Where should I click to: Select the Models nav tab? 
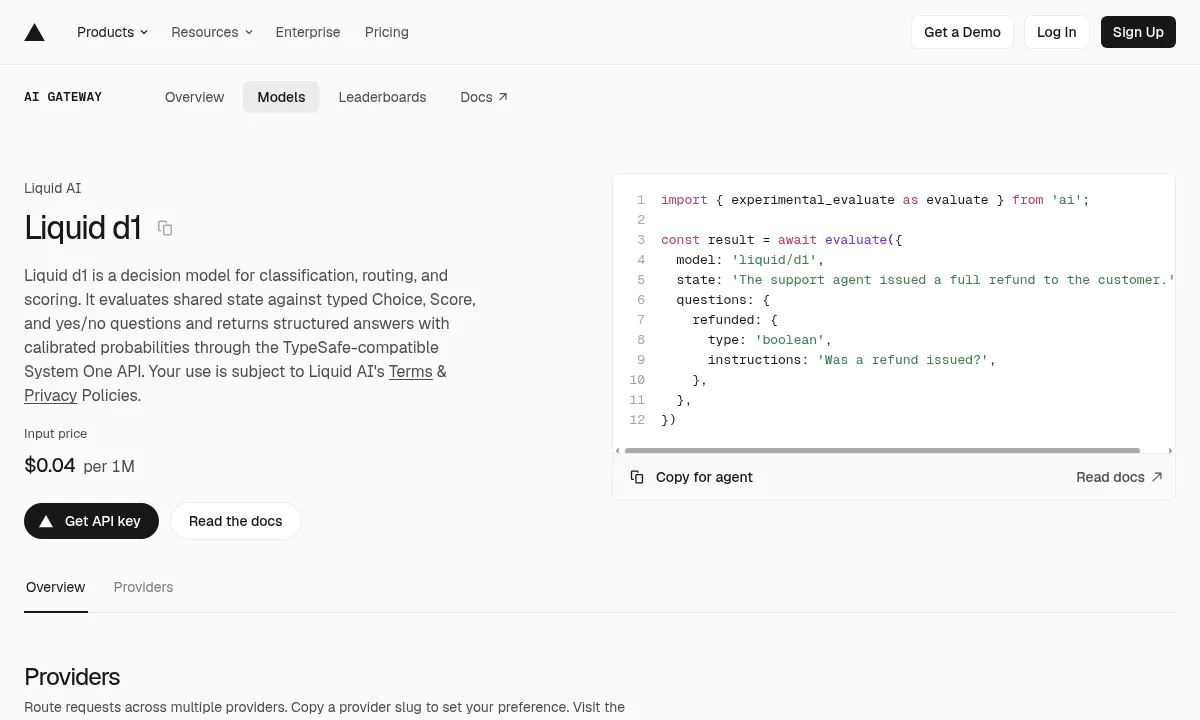pyautogui.click(x=281, y=97)
